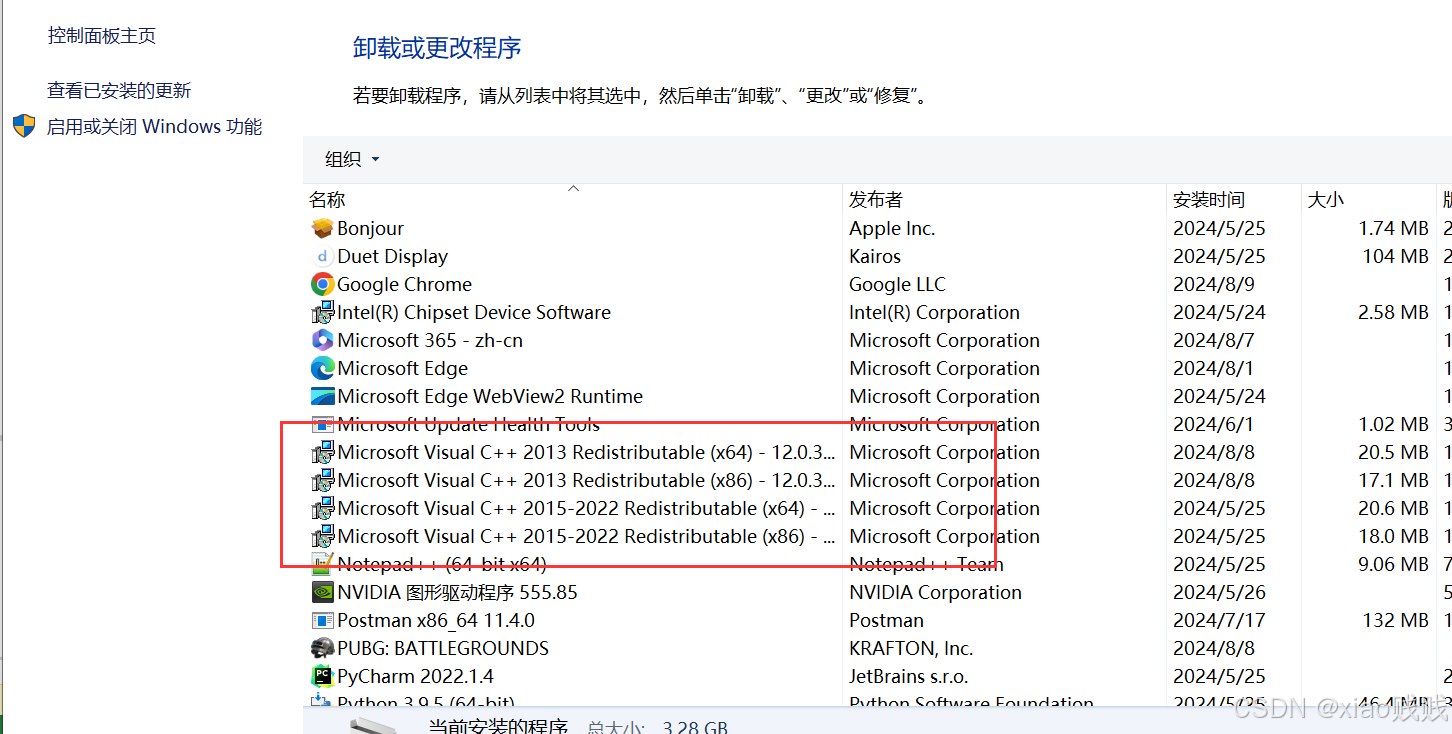Image resolution: width=1452 pixels, height=734 pixels.
Task: Click the 2024/5/26 install date
Action: click(1219, 593)
